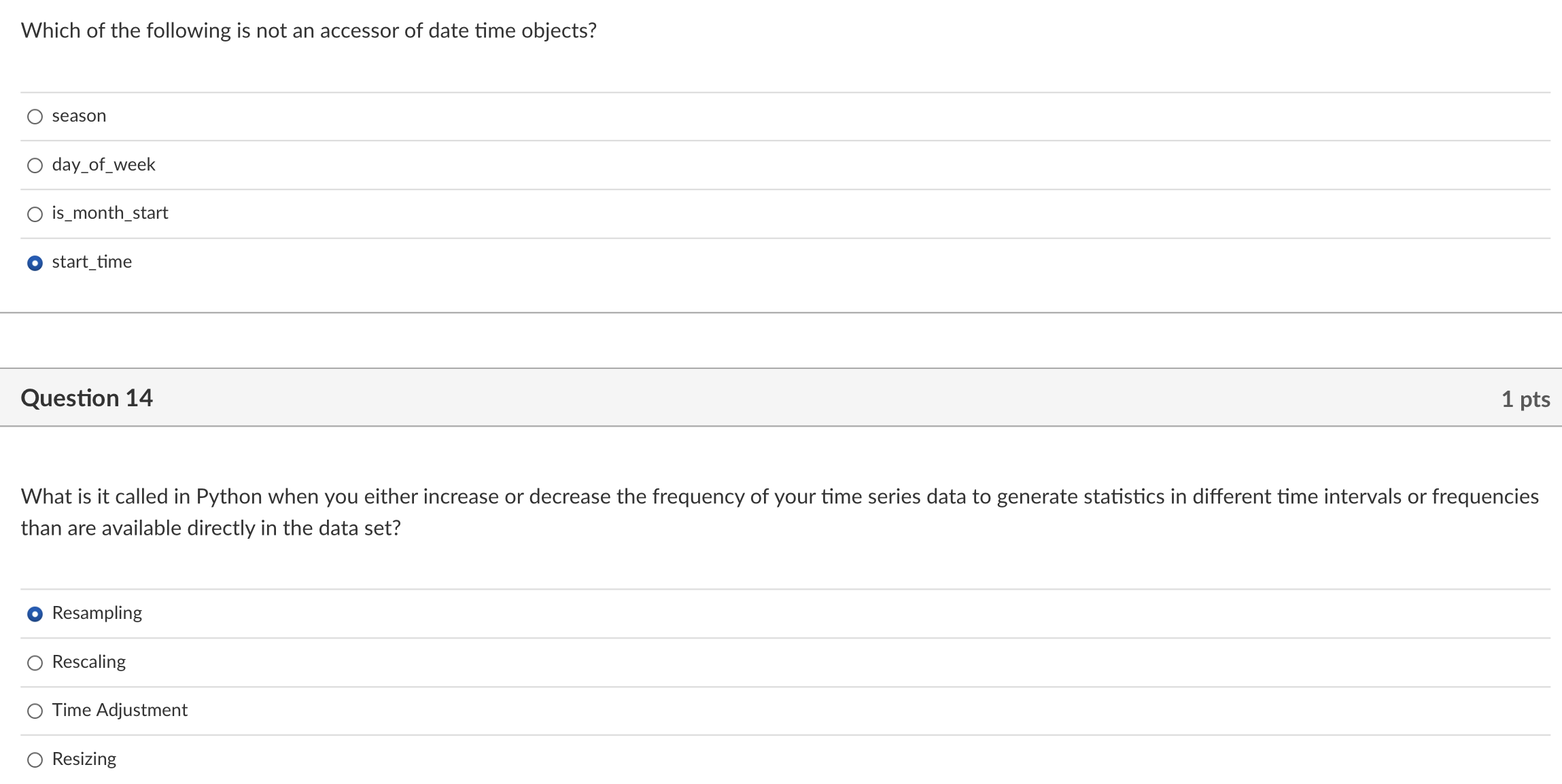The image size is (1562, 784).
Task: Click the 'season' answer label text
Action: 79,116
